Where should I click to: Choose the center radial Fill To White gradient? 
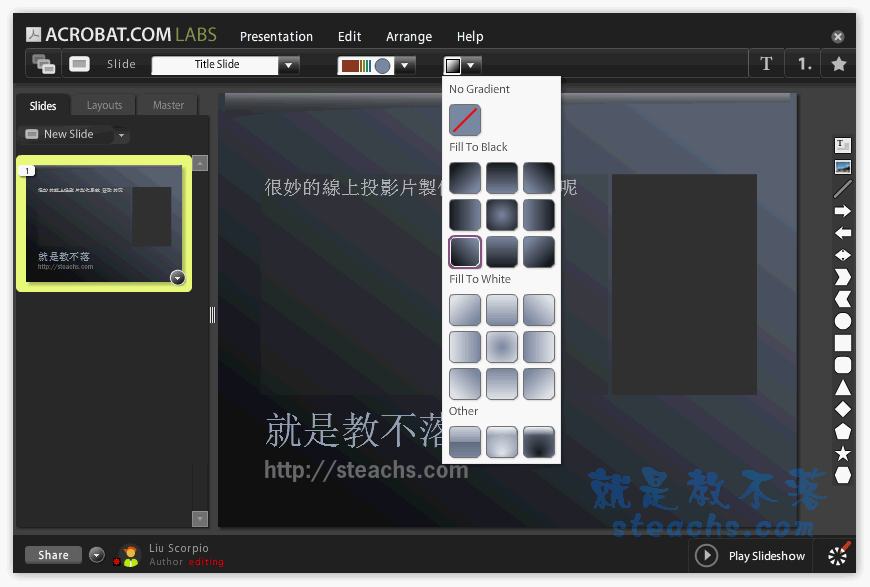tap(502, 347)
